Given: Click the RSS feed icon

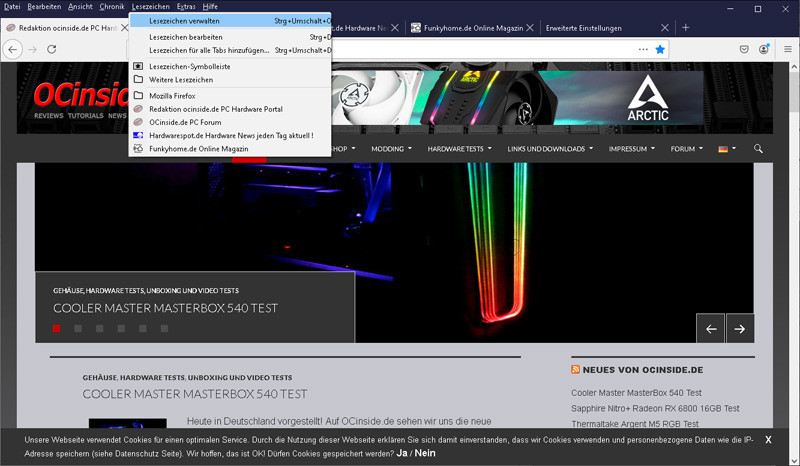Looking at the screenshot, I should (x=576, y=370).
